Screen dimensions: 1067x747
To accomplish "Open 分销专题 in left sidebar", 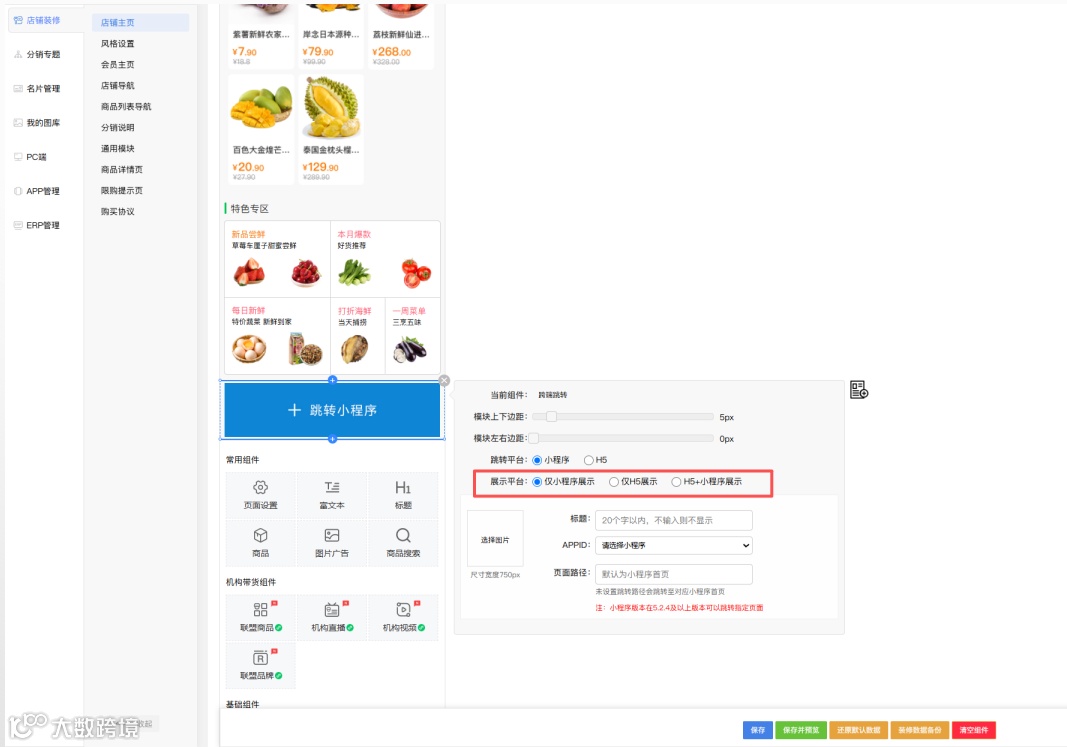I will tap(43, 54).
